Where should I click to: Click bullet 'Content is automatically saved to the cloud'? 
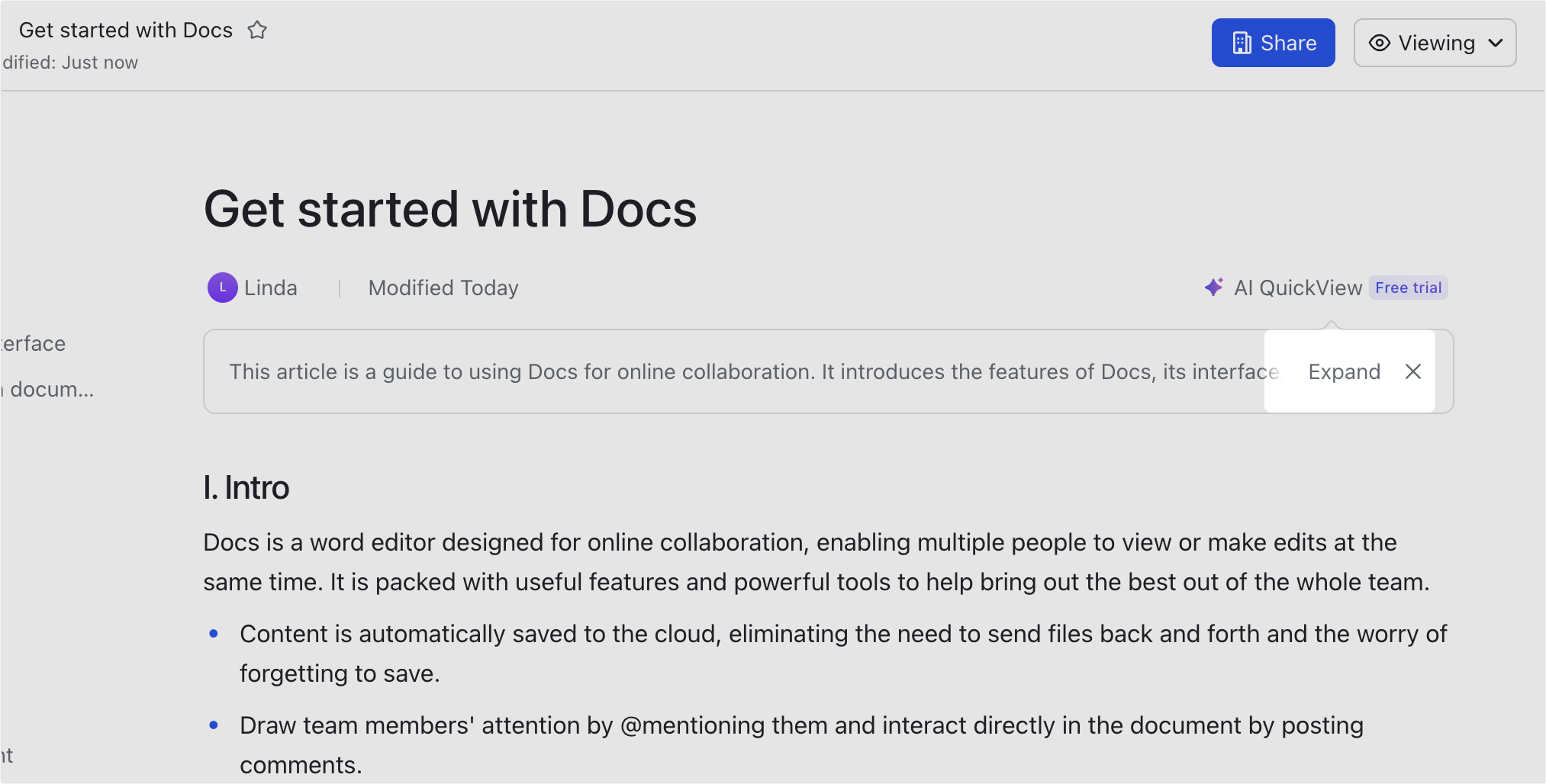tap(843, 654)
